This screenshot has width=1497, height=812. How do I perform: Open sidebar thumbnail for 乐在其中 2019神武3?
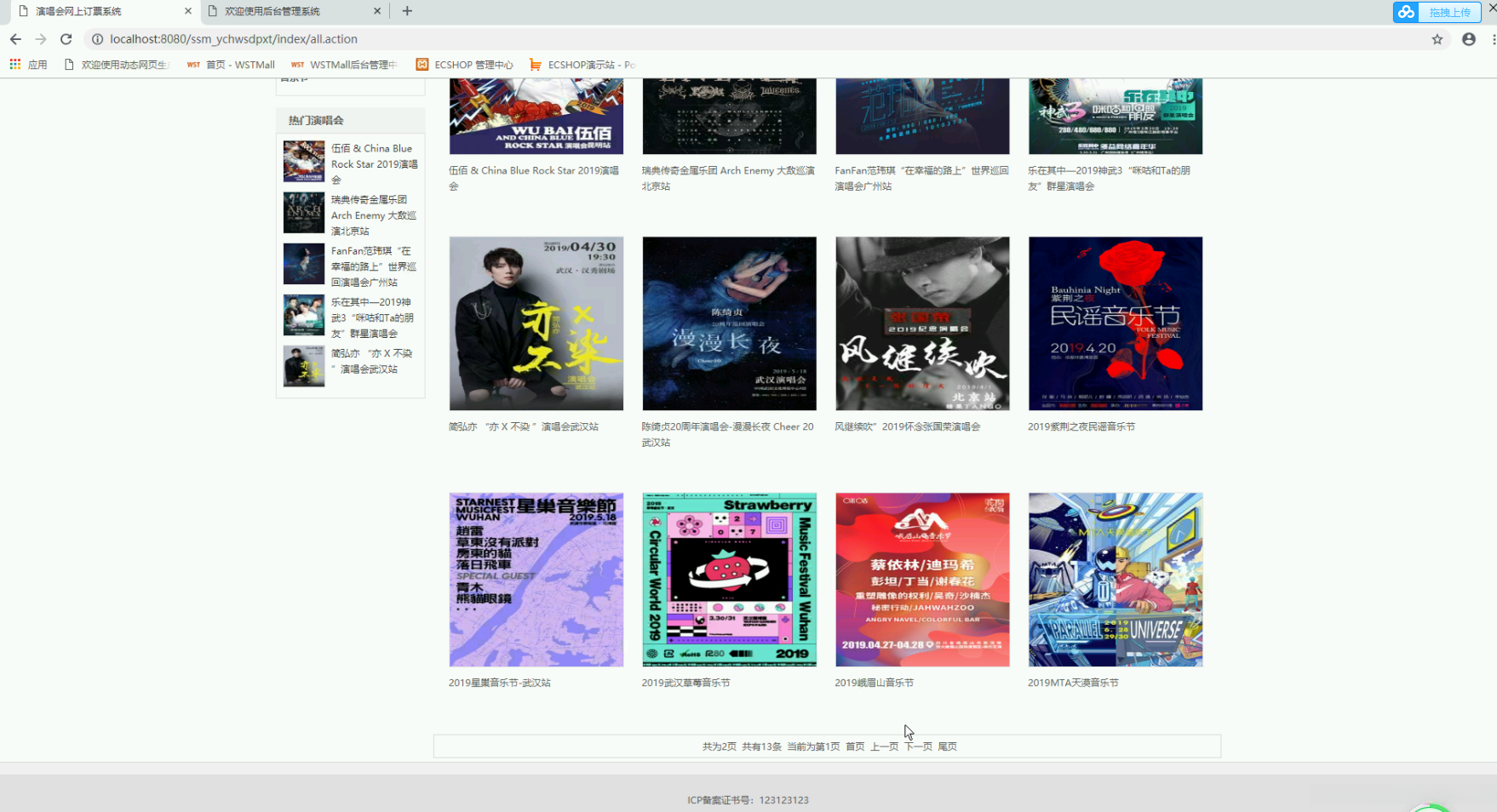pos(304,315)
